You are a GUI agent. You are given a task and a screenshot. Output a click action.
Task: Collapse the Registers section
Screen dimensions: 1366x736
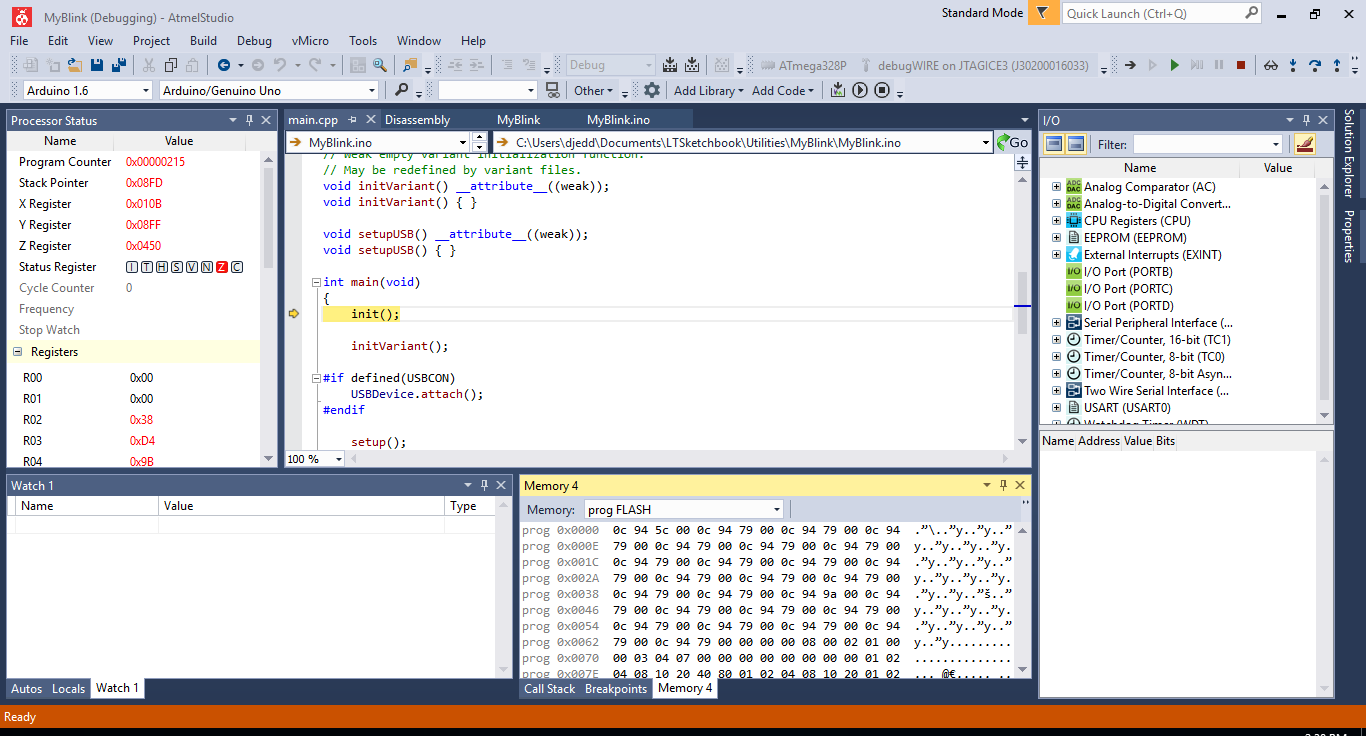click(17, 352)
